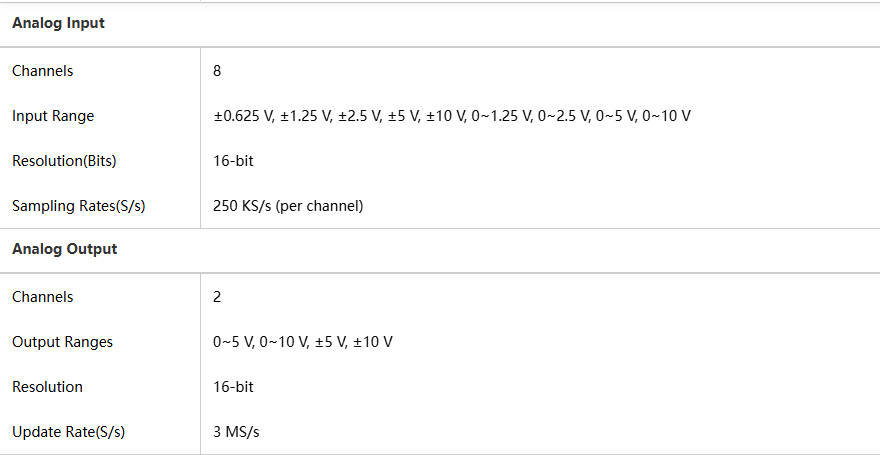Click the 3 MS/s update rate value
This screenshot has width=880, height=455.
(x=237, y=432)
